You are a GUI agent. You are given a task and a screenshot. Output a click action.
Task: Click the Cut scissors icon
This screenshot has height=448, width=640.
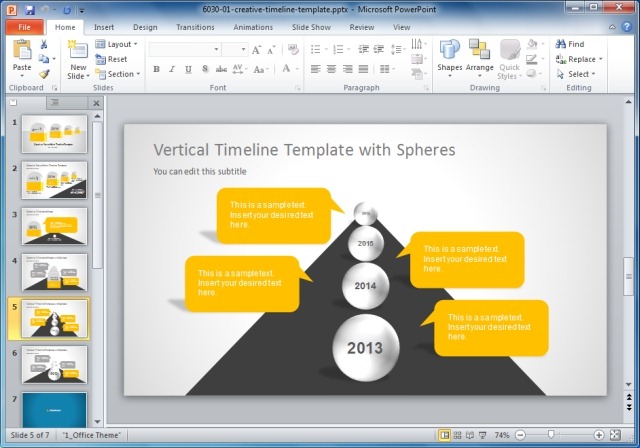[44, 44]
